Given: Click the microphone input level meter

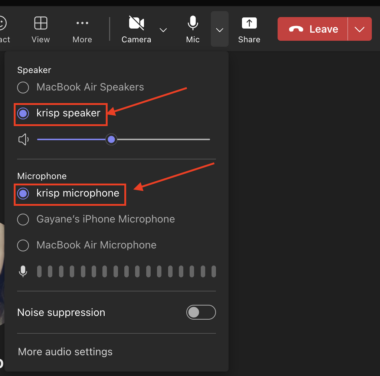Looking at the screenshot, I should [126, 271].
